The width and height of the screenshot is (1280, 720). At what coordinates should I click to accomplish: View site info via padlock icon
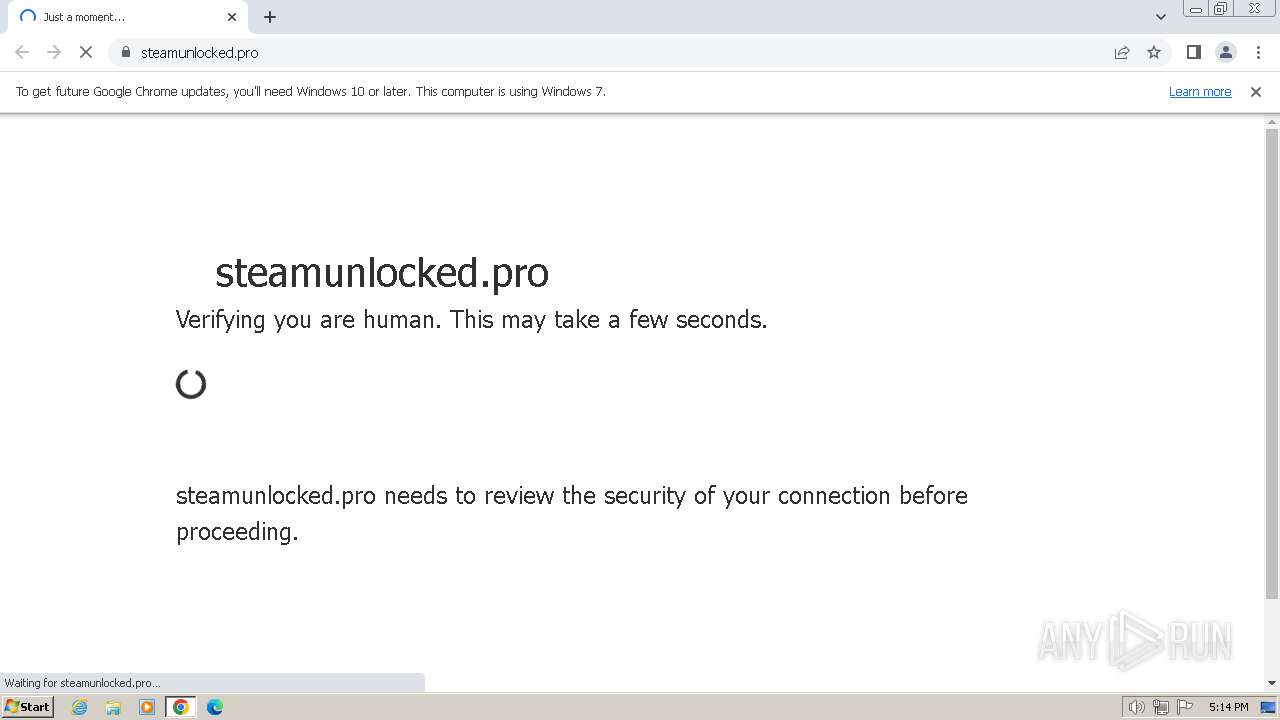[126, 52]
